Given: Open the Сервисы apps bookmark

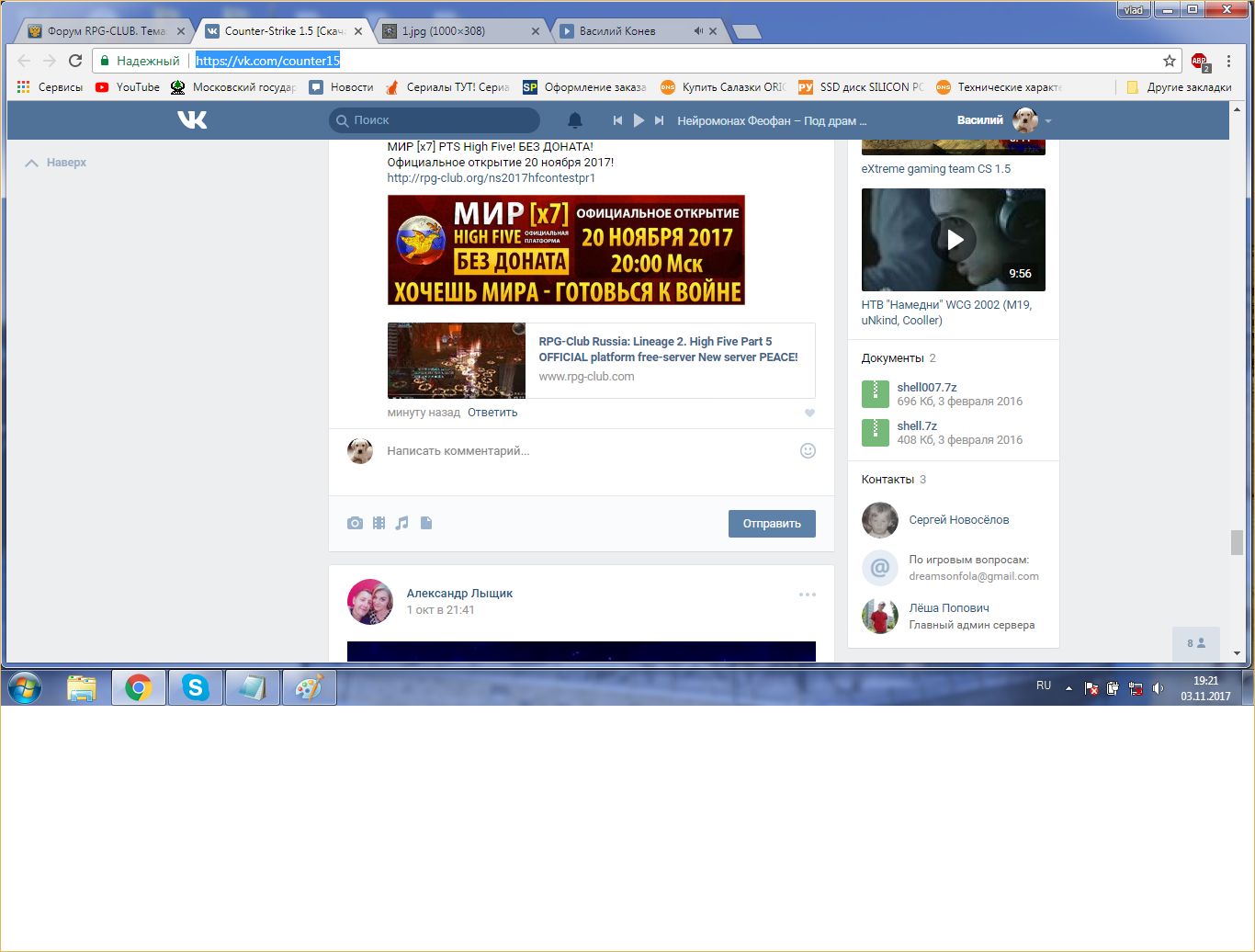Looking at the screenshot, I should pyautogui.click(x=51, y=87).
